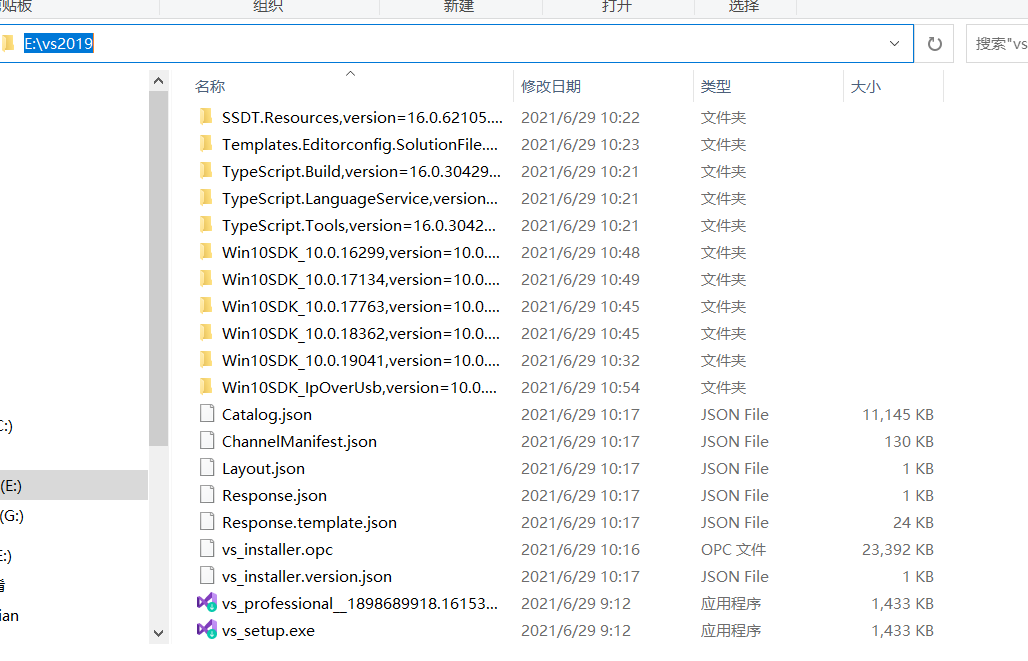Select the vs_professional__1898689918 file name
Screen dimensions: 1028x661
[360, 603]
